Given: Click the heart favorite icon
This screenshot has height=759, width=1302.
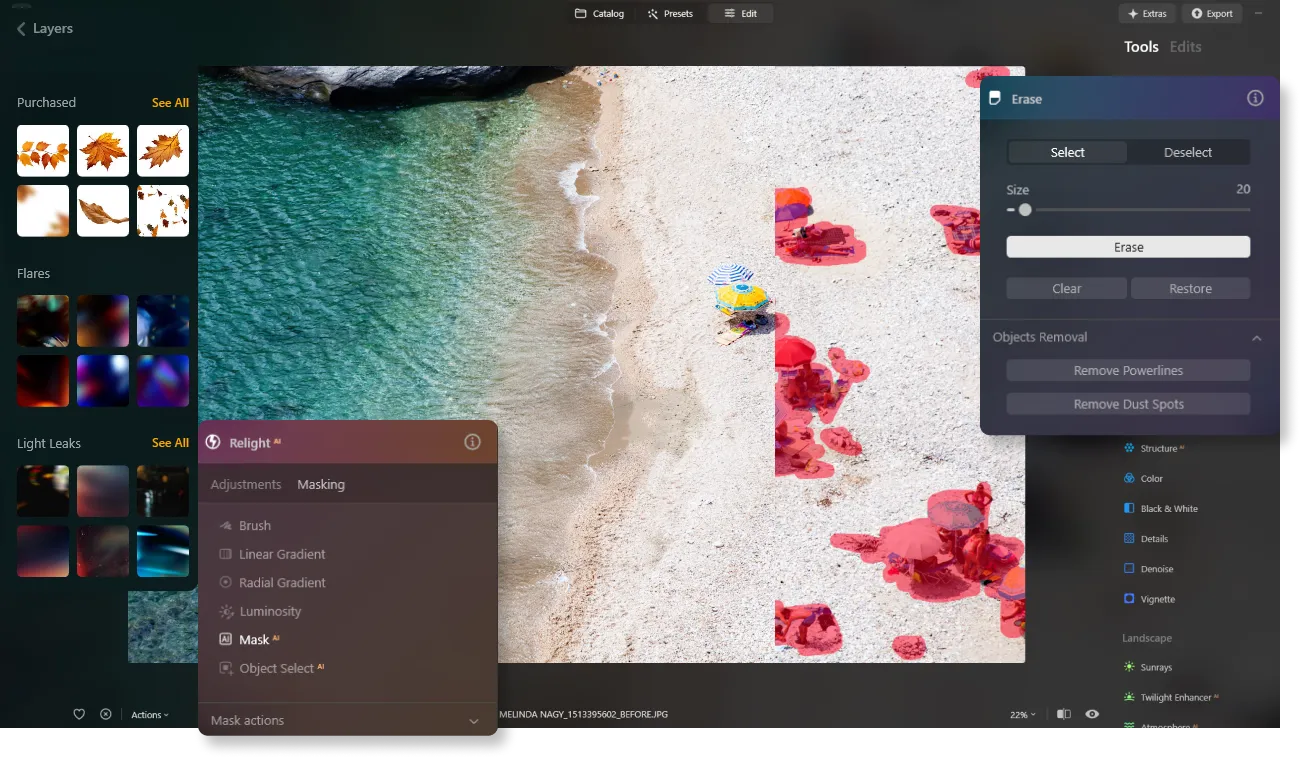Looking at the screenshot, I should [79, 714].
